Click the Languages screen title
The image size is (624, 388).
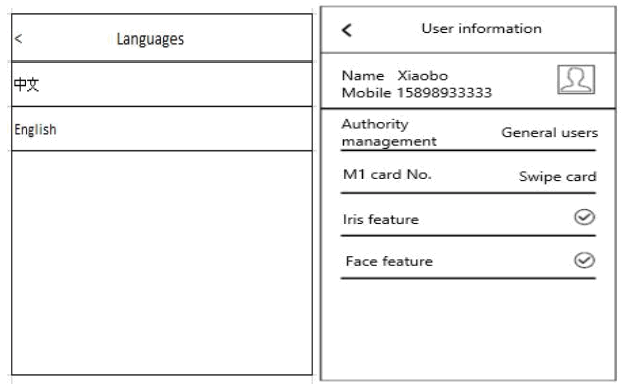click(x=150, y=39)
